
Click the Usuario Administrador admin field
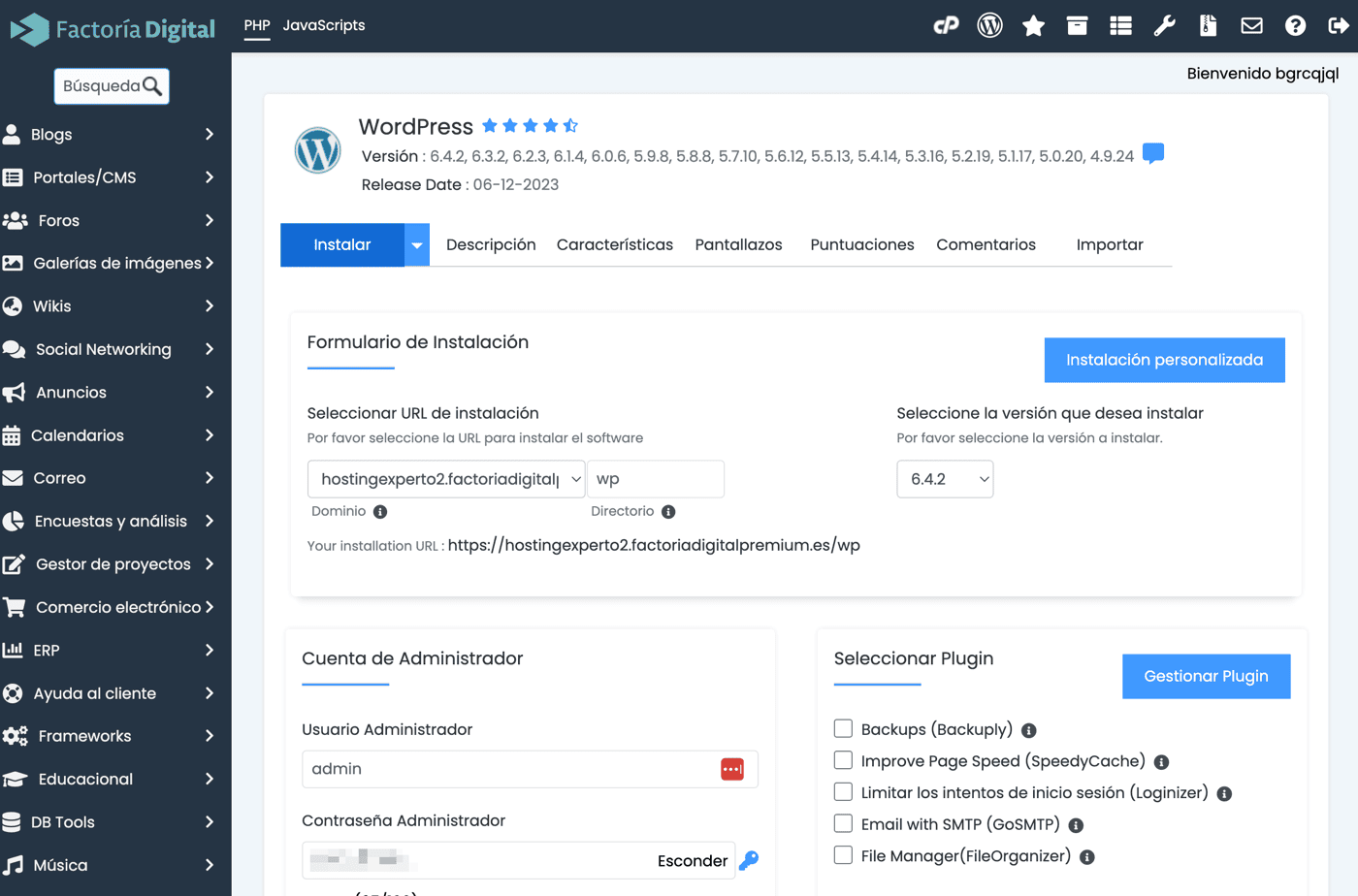tap(530, 769)
